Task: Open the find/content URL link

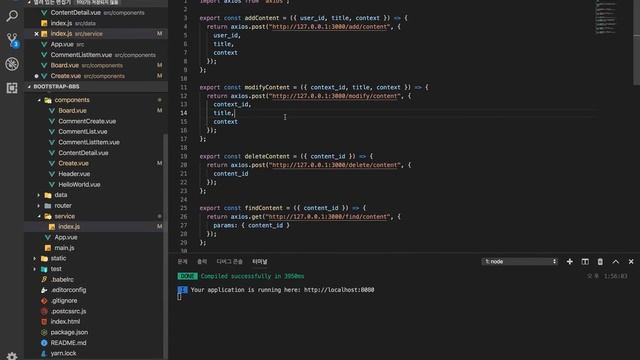Action: [x=328, y=217]
